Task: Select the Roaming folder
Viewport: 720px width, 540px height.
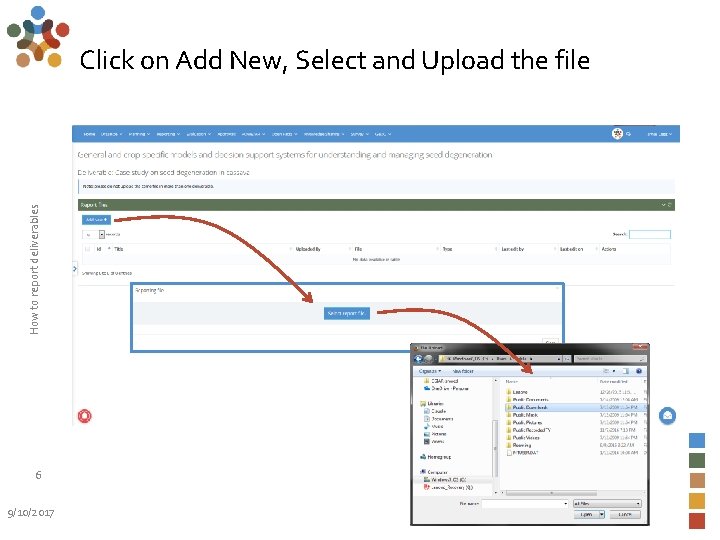Action: pos(518,445)
